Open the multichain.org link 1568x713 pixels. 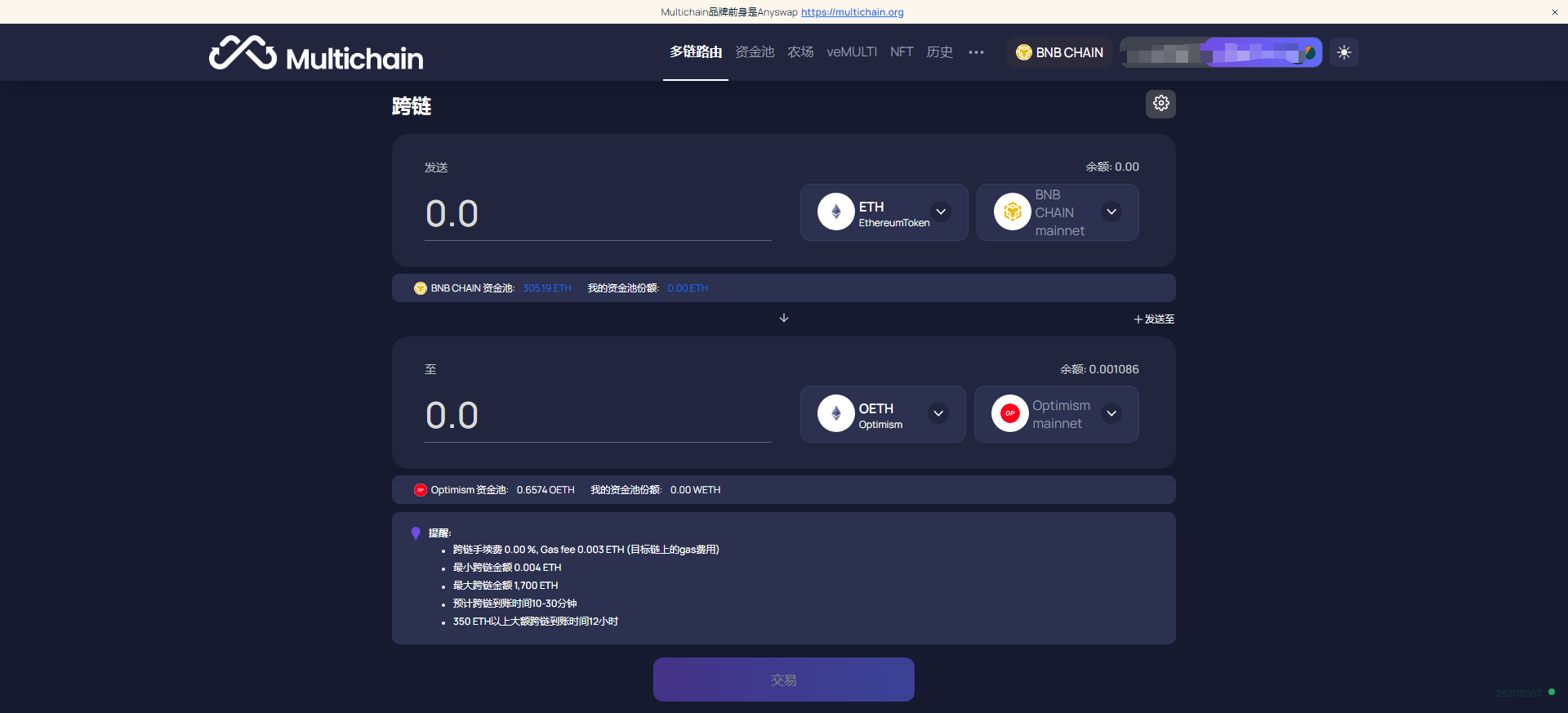pos(852,12)
